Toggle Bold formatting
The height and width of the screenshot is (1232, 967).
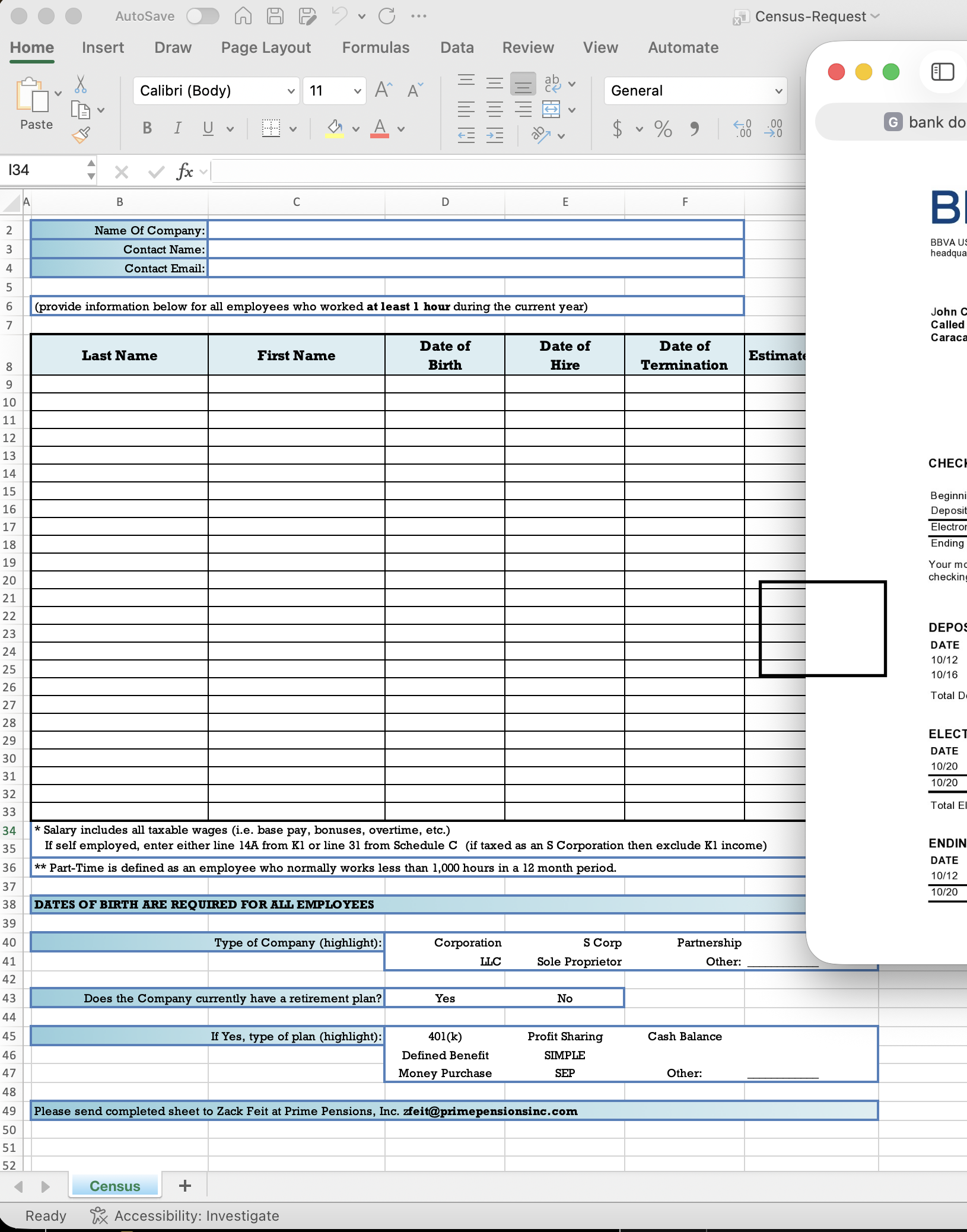pos(147,128)
